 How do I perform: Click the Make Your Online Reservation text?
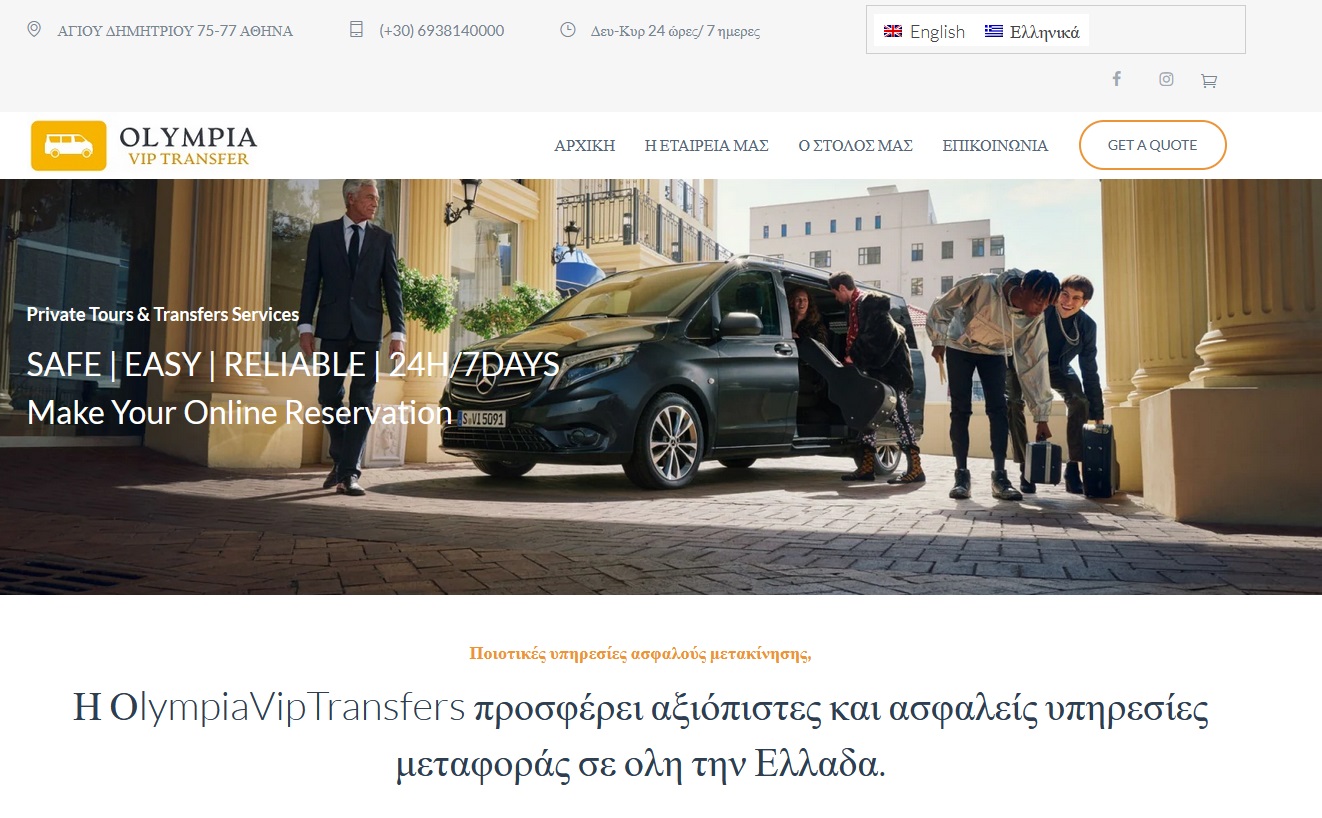pos(240,412)
